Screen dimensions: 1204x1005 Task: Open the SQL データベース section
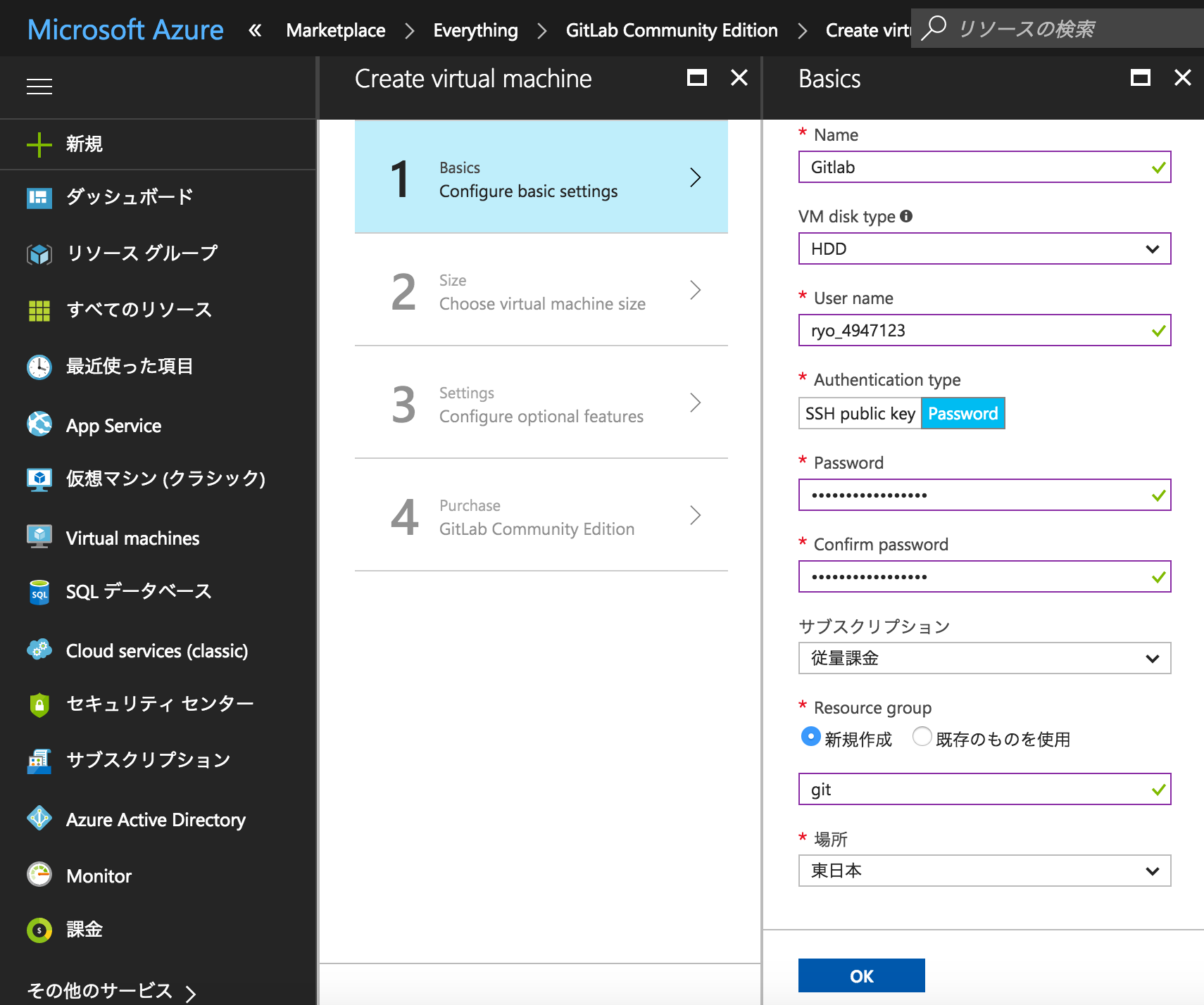coord(138,591)
